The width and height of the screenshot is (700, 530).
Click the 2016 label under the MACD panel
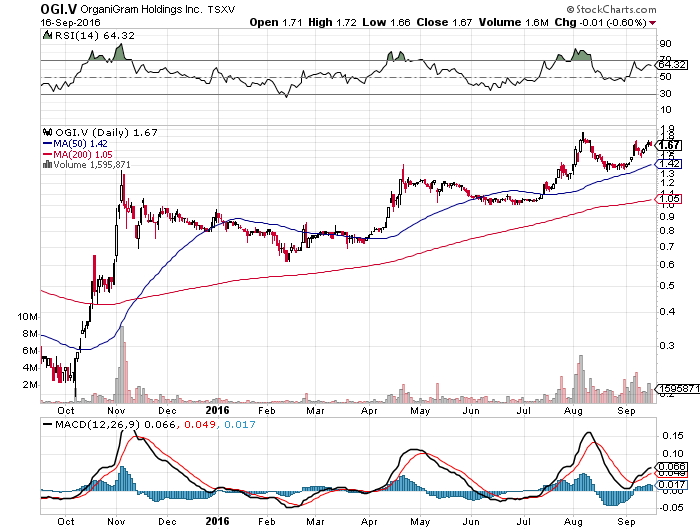(217, 521)
